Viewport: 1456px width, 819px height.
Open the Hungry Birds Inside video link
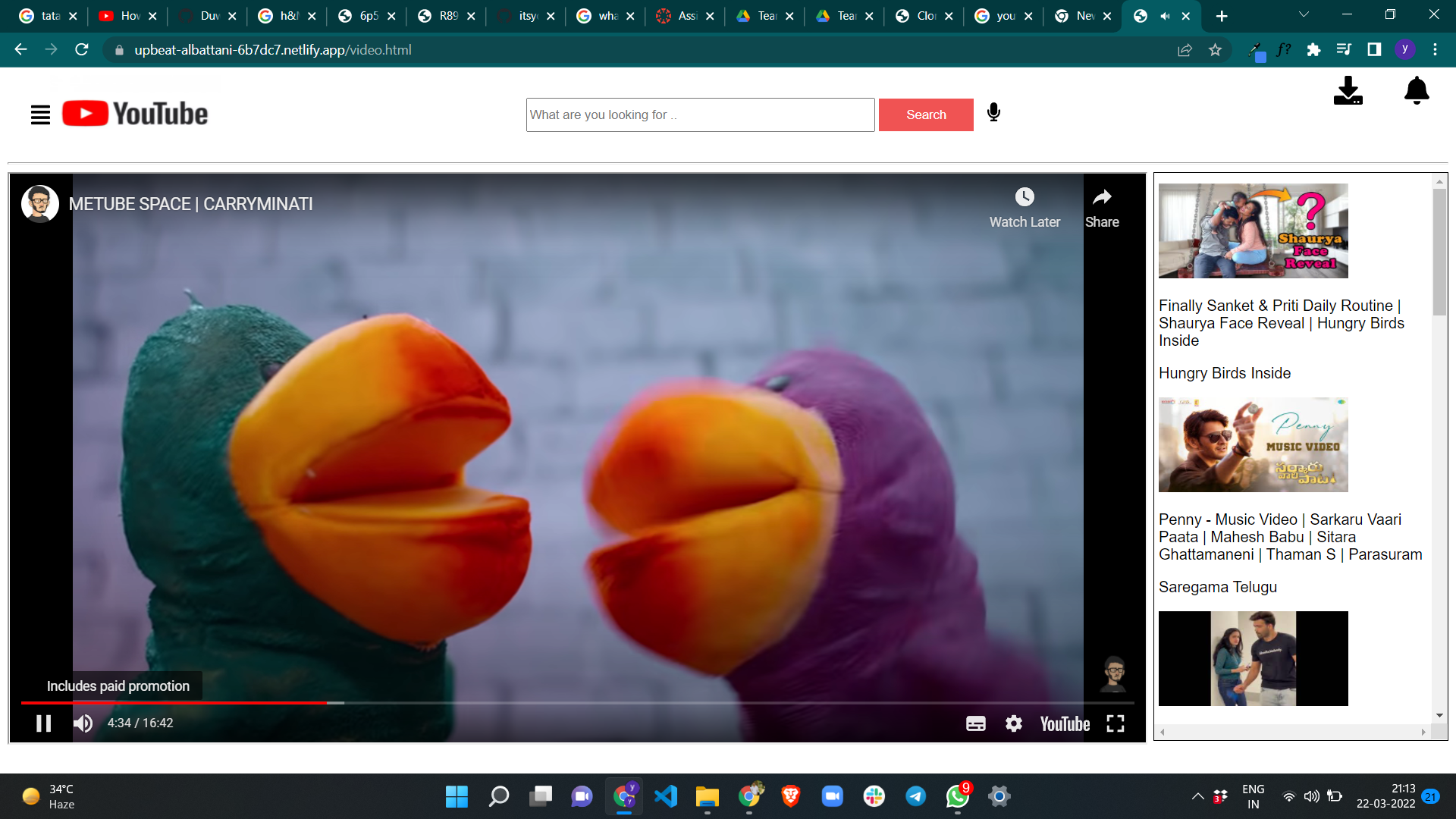coord(1224,373)
